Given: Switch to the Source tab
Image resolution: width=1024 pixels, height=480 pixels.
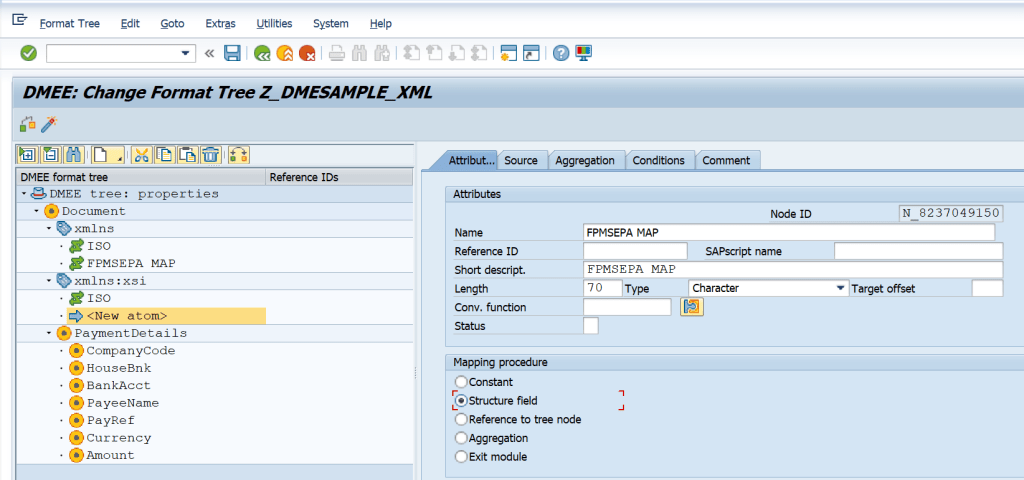Looking at the screenshot, I should (x=521, y=161).
